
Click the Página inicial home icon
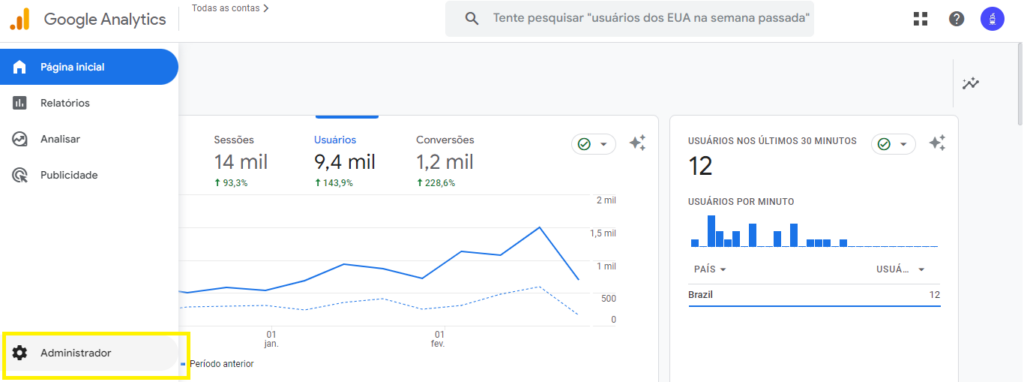coord(20,67)
